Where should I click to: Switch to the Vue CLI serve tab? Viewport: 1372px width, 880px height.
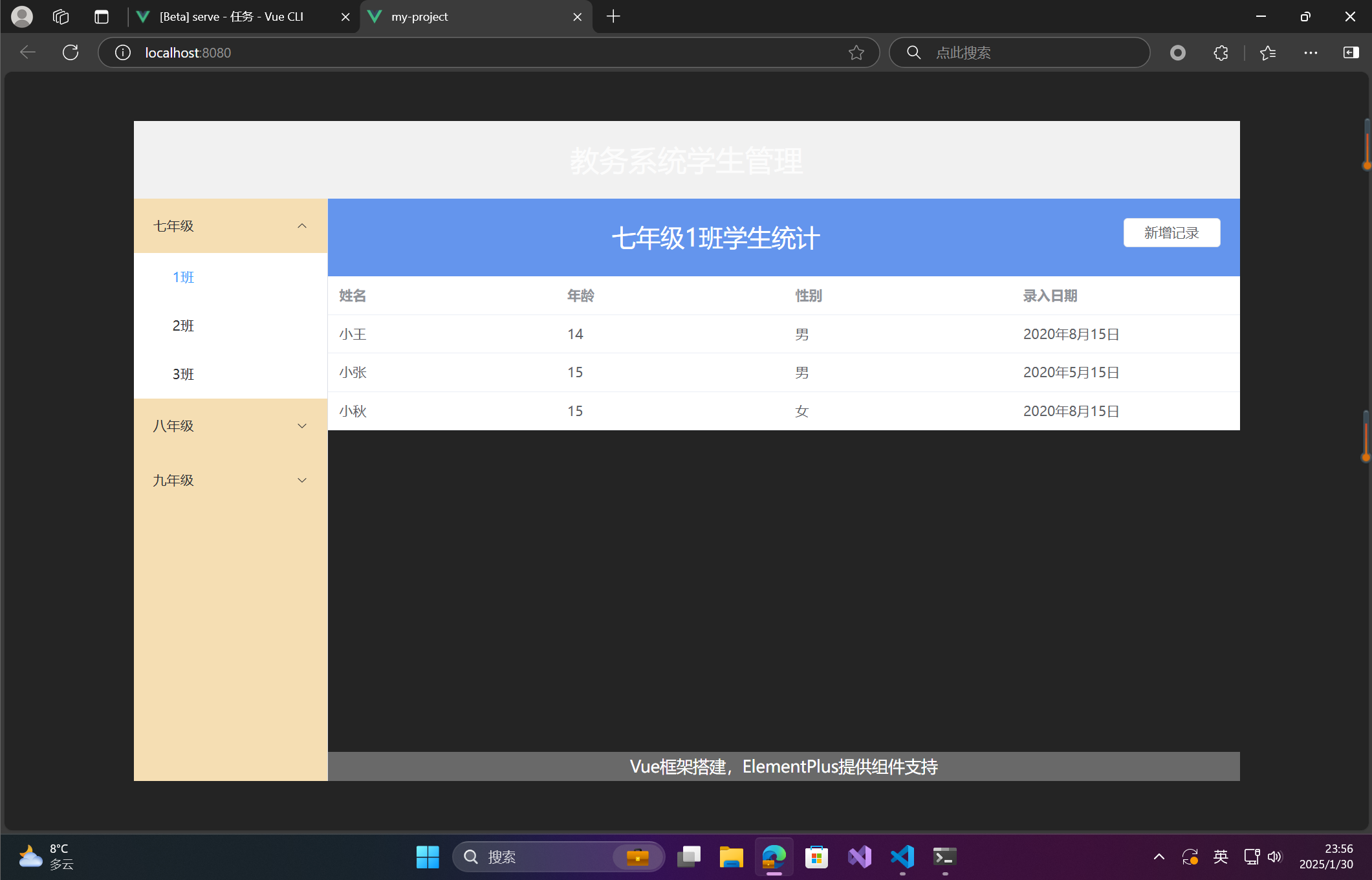click(x=232, y=17)
